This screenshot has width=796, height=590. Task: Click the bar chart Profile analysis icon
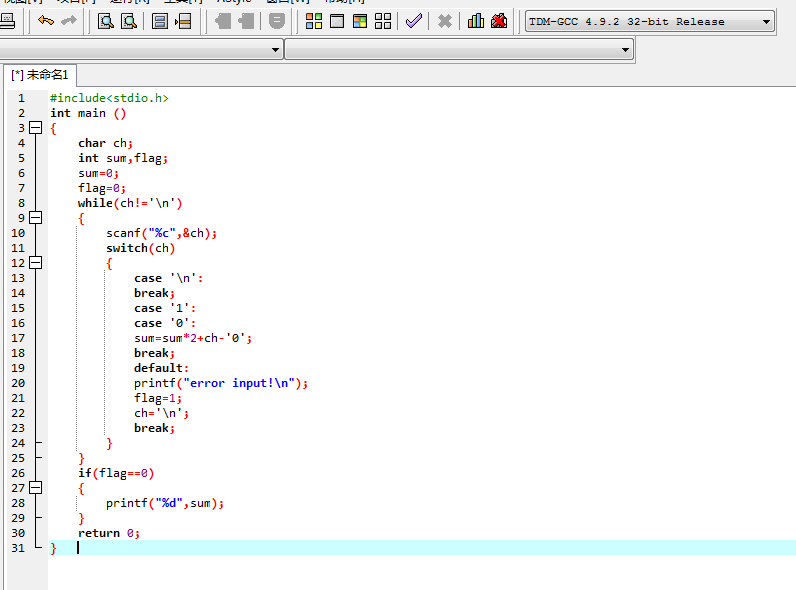point(476,21)
